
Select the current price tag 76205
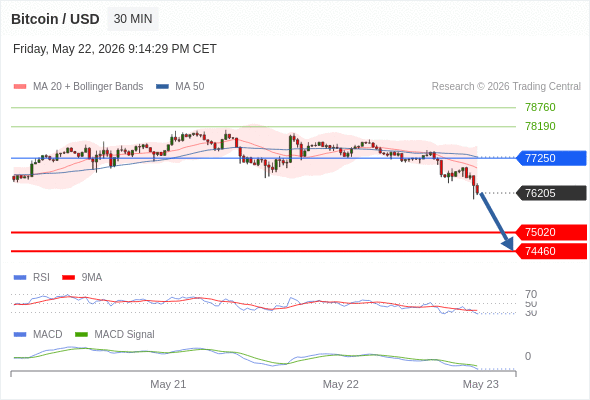pos(551,193)
